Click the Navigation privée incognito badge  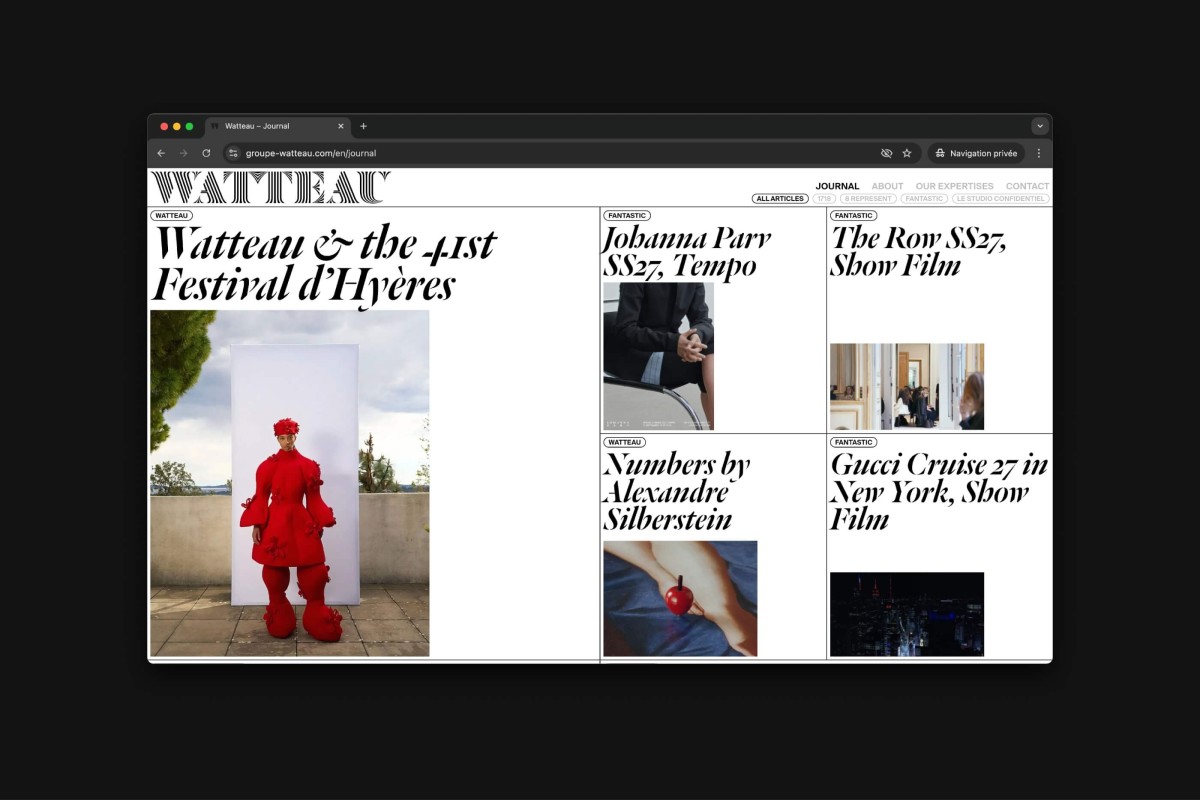pyautogui.click(x=976, y=153)
